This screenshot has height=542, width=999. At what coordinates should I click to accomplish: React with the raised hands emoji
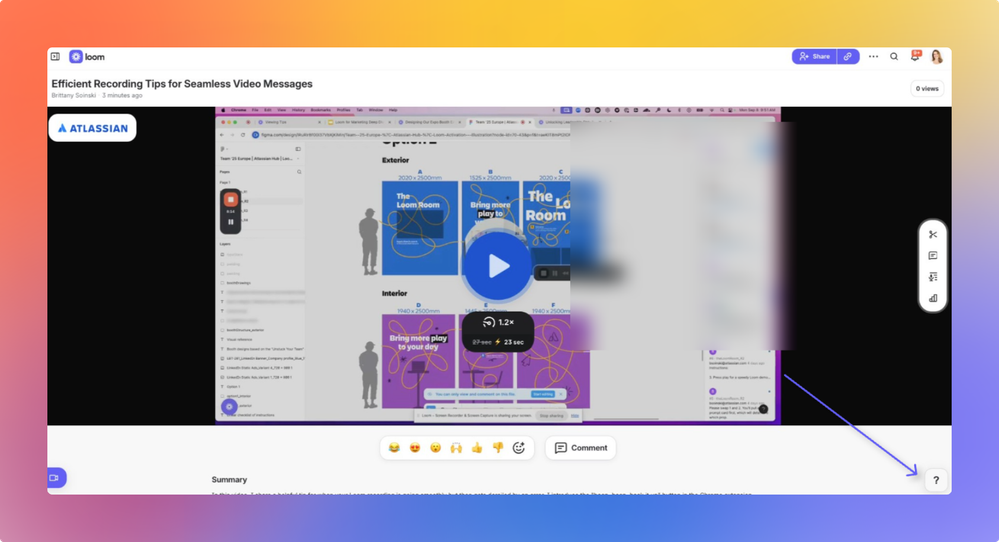click(x=456, y=448)
